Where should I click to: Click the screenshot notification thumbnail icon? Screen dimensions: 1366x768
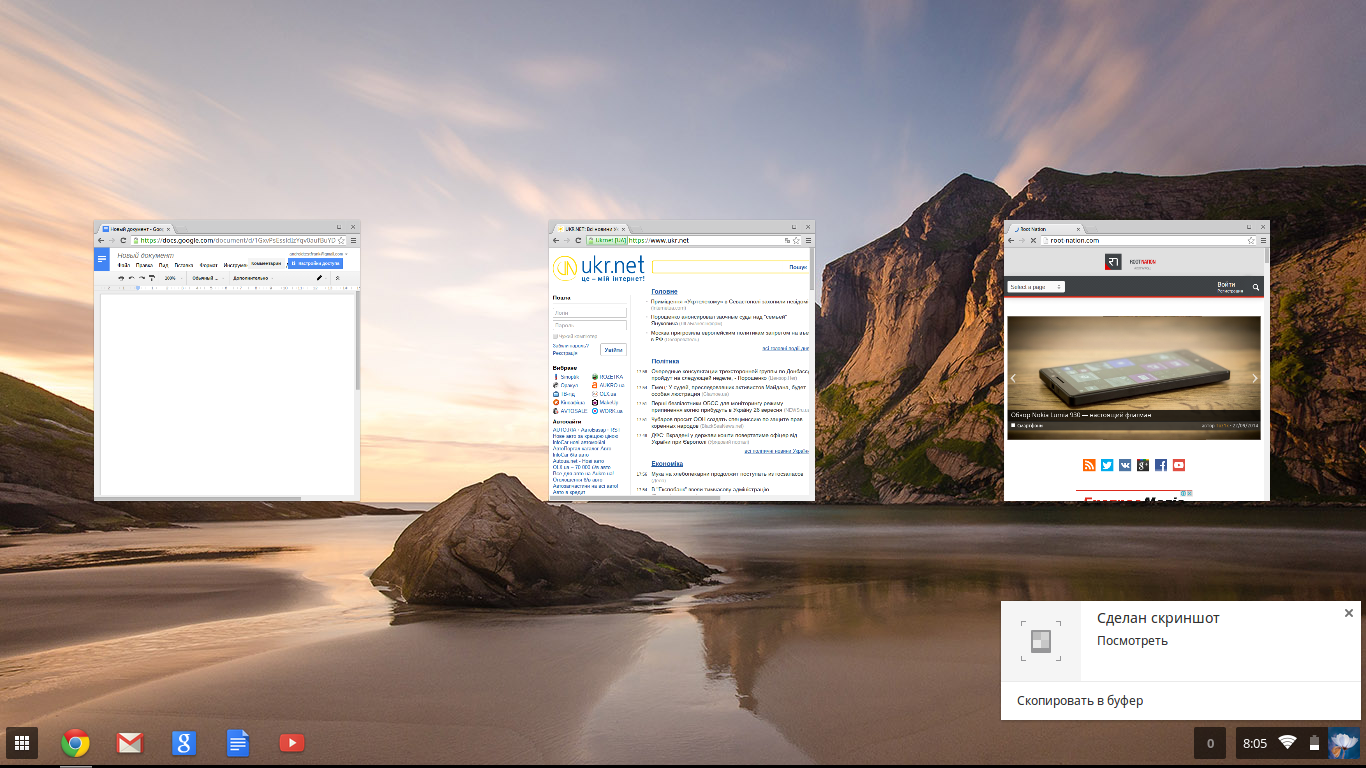1041,641
